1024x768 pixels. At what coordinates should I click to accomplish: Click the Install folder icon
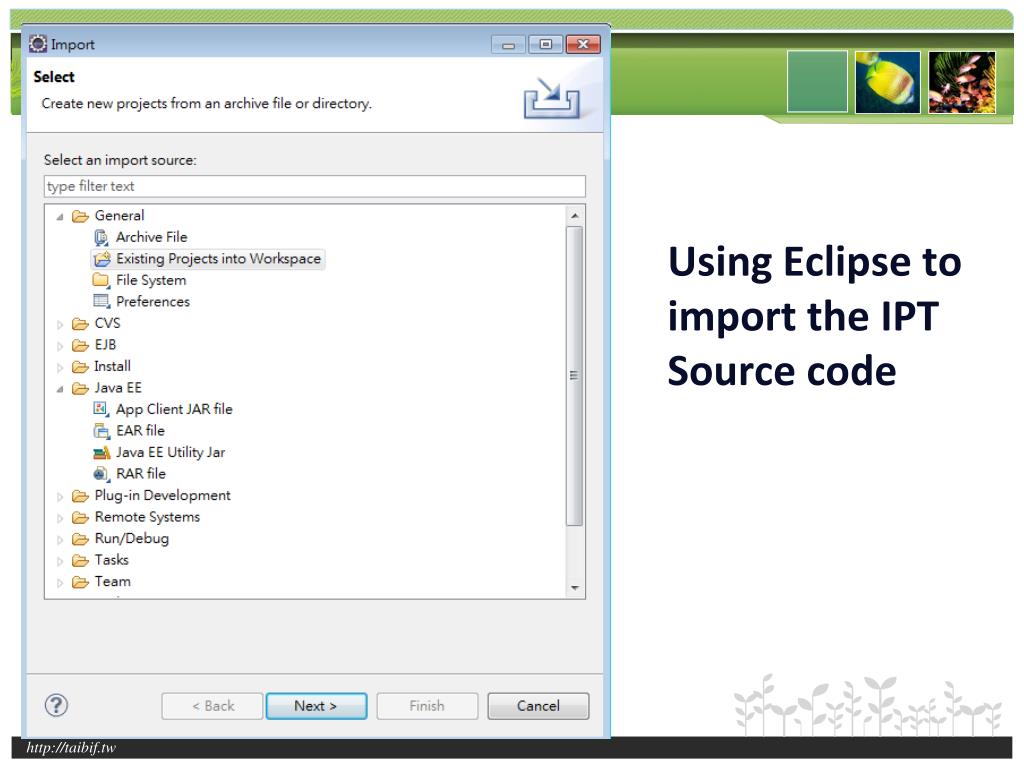click(80, 367)
